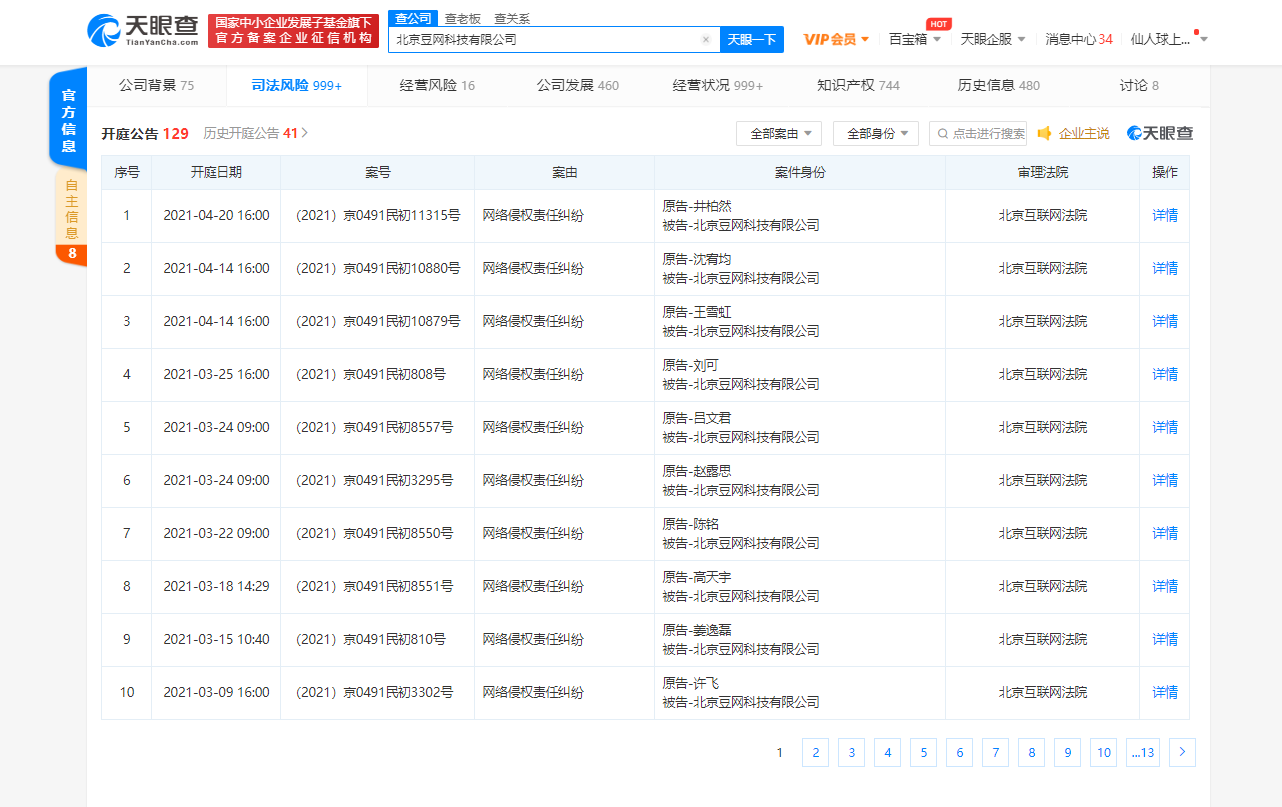Screen dimensions: 1282x807
Task: Expand the VIP会员 menu
Action: point(836,39)
